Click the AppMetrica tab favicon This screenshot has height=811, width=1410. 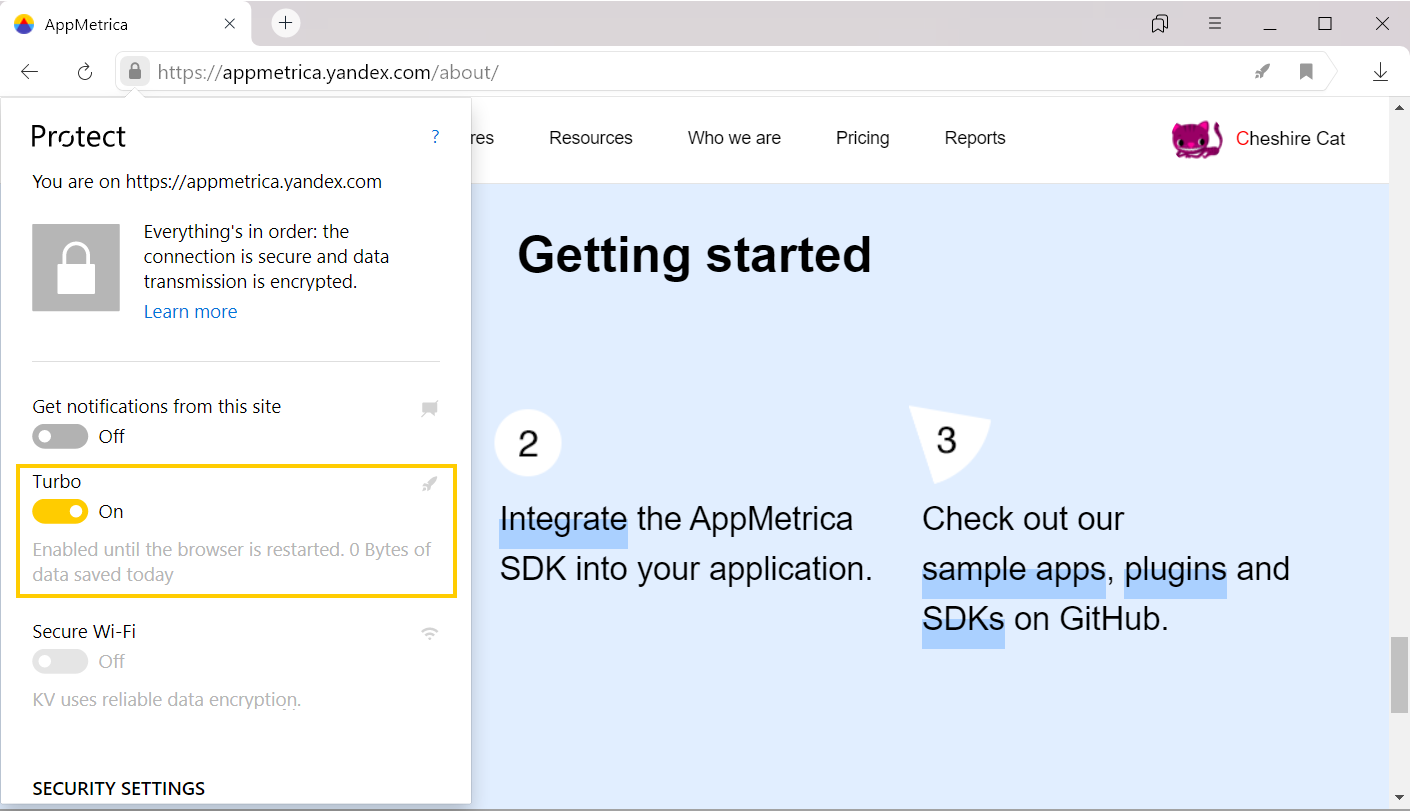(x=24, y=24)
